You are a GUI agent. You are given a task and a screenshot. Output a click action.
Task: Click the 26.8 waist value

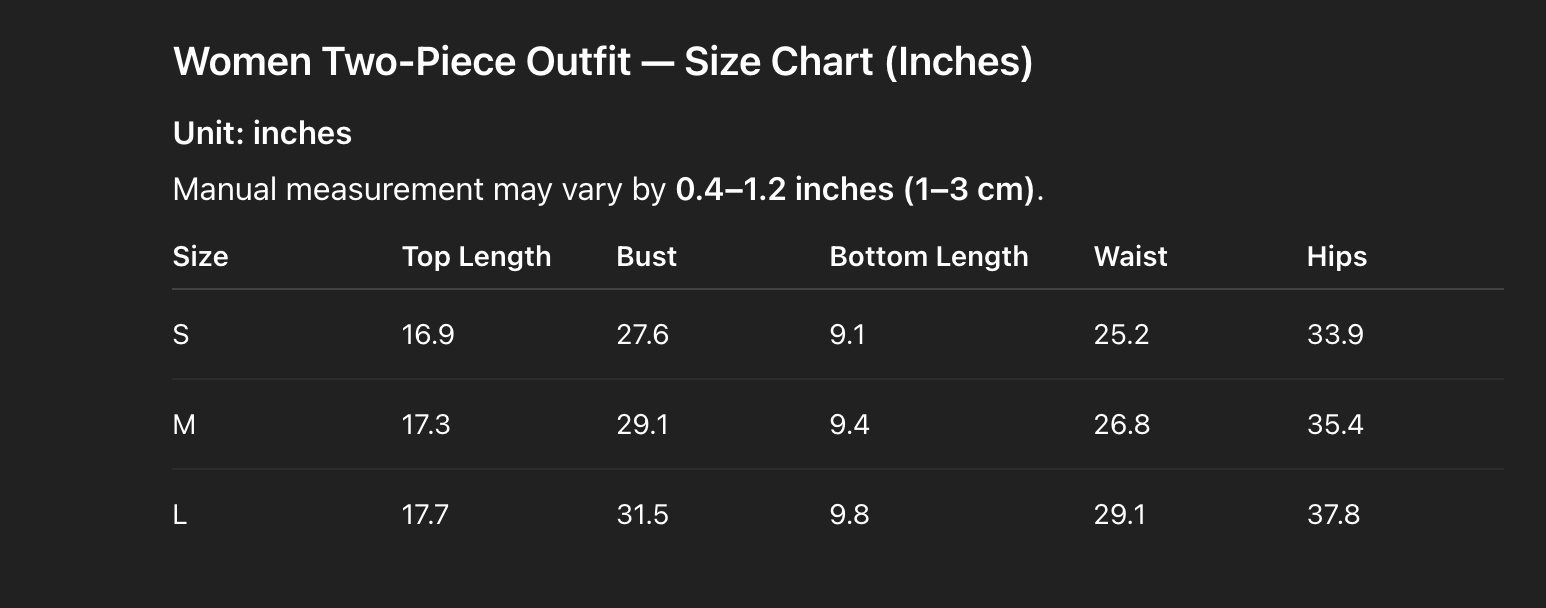coord(1121,425)
